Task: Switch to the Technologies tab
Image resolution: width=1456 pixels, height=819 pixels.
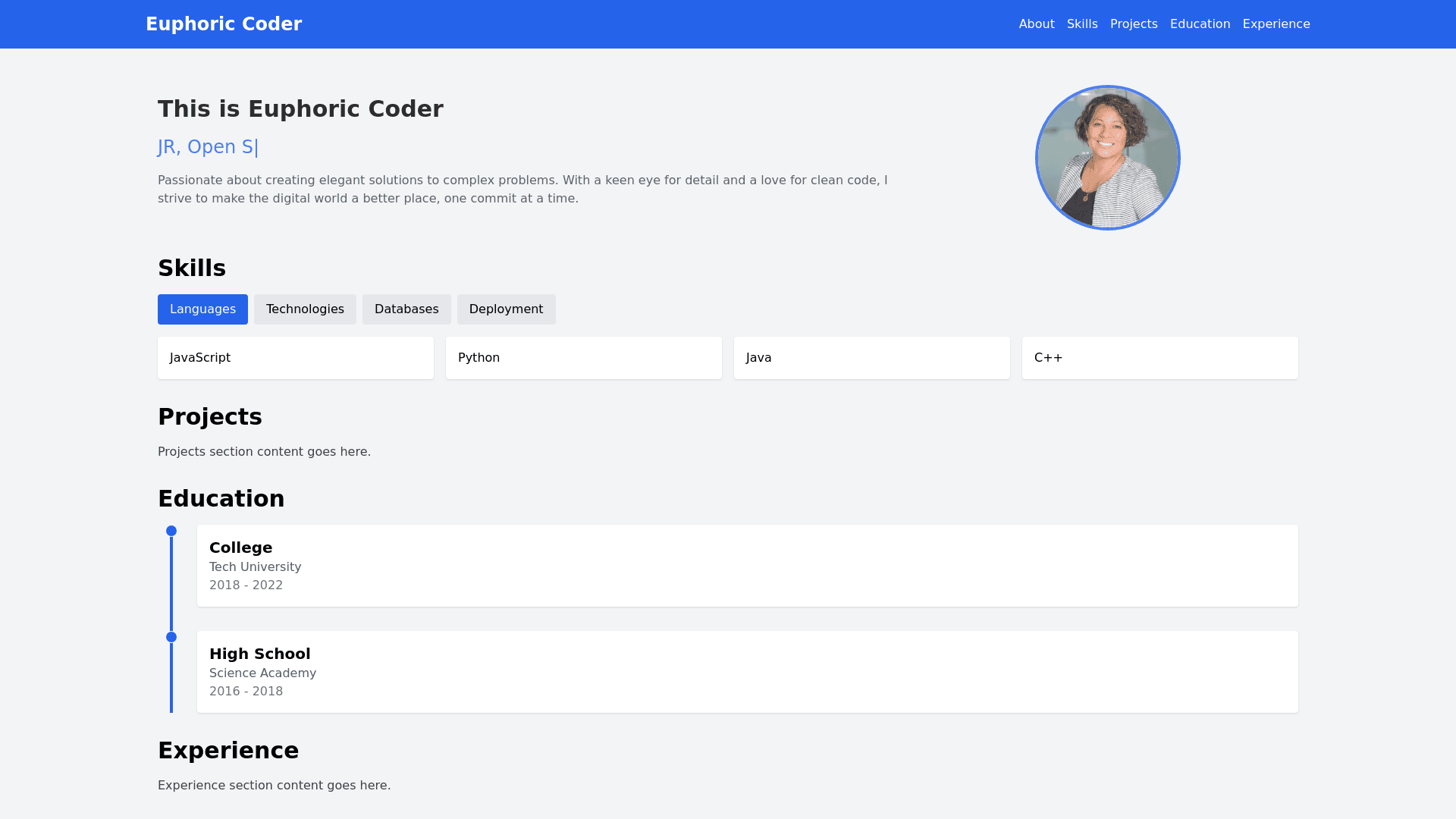Action: [x=305, y=309]
